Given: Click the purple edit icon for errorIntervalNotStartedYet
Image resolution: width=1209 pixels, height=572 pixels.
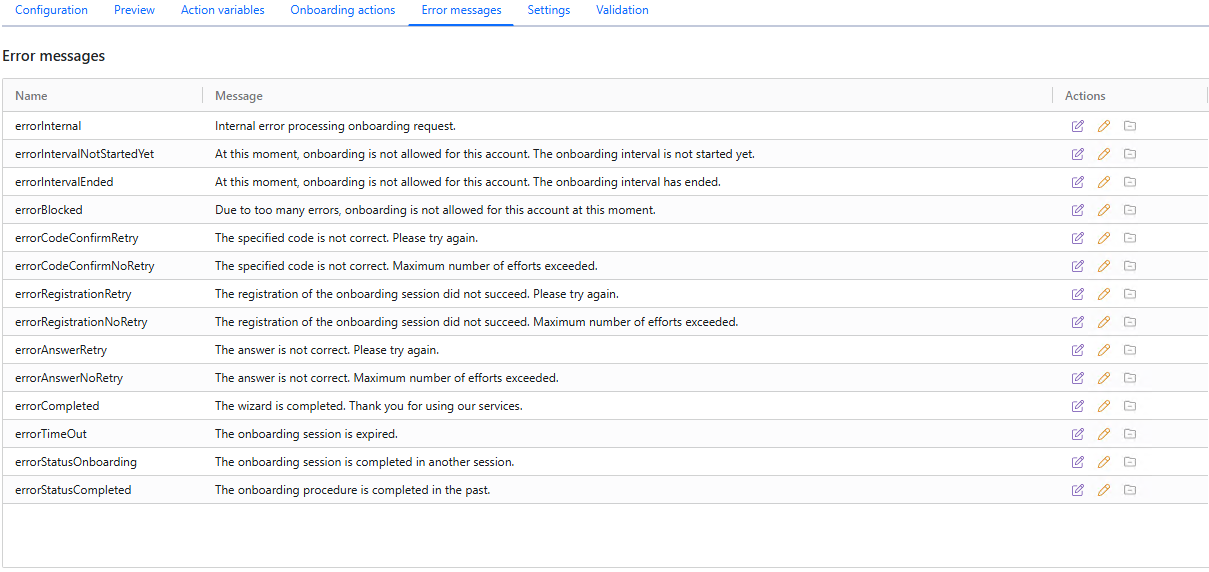Looking at the screenshot, I should tap(1078, 154).
